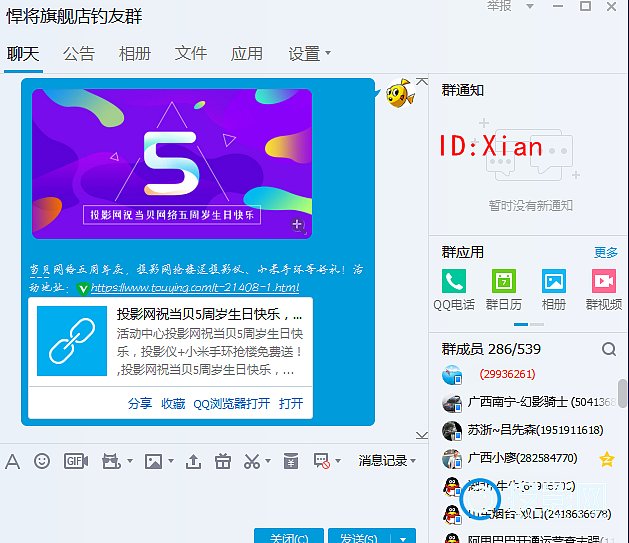Image resolution: width=629 pixels, height=543 pixels.
Task: Open the font formatting tool (A icon)
Action: [x=12, y=461]
